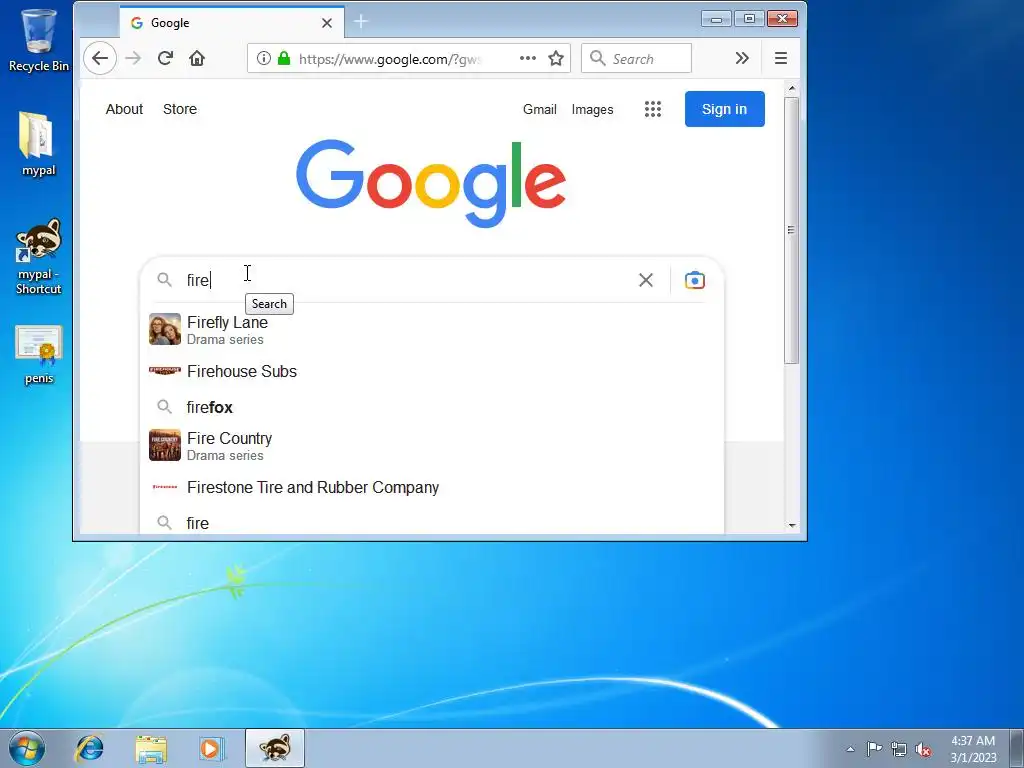The width and height of the screenshot is (1024, 768).
Task: Click the green padlock security icon
Action: tap(283, 58)
